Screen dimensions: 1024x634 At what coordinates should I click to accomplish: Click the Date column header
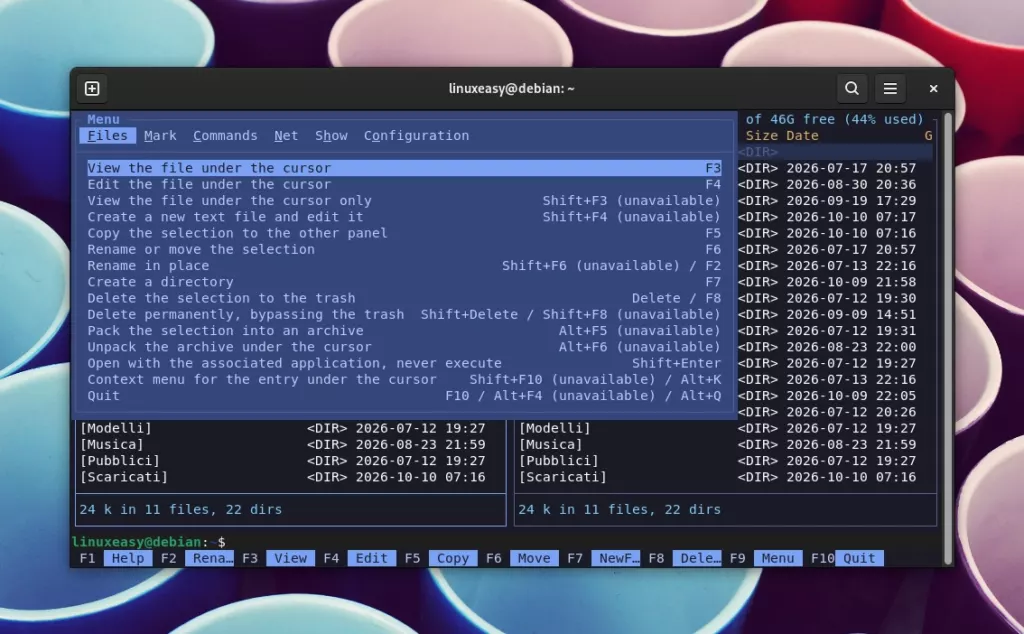(802, 135)
